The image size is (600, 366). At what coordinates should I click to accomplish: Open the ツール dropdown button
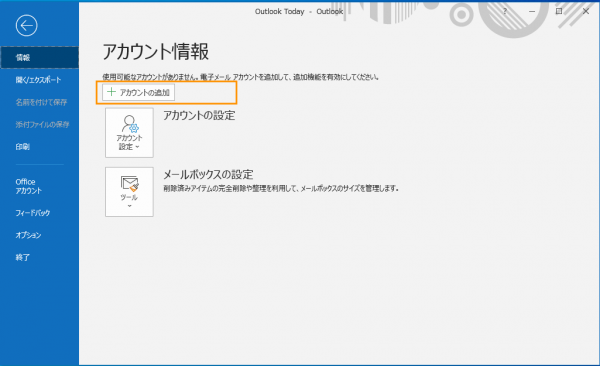click(129, 192)
